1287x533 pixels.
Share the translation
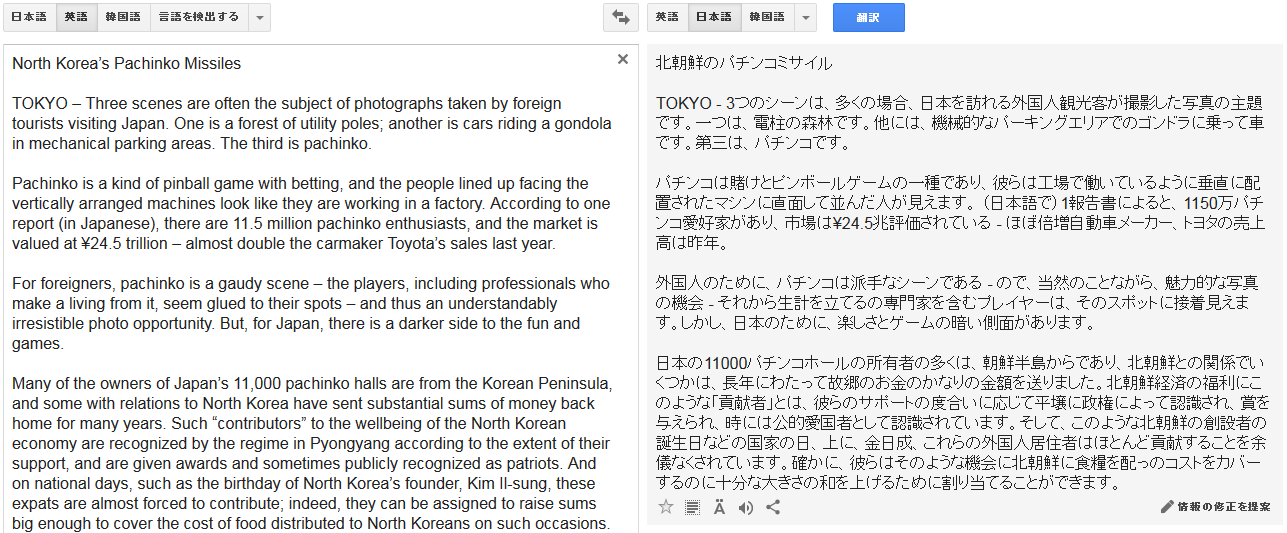pos(773,507)
